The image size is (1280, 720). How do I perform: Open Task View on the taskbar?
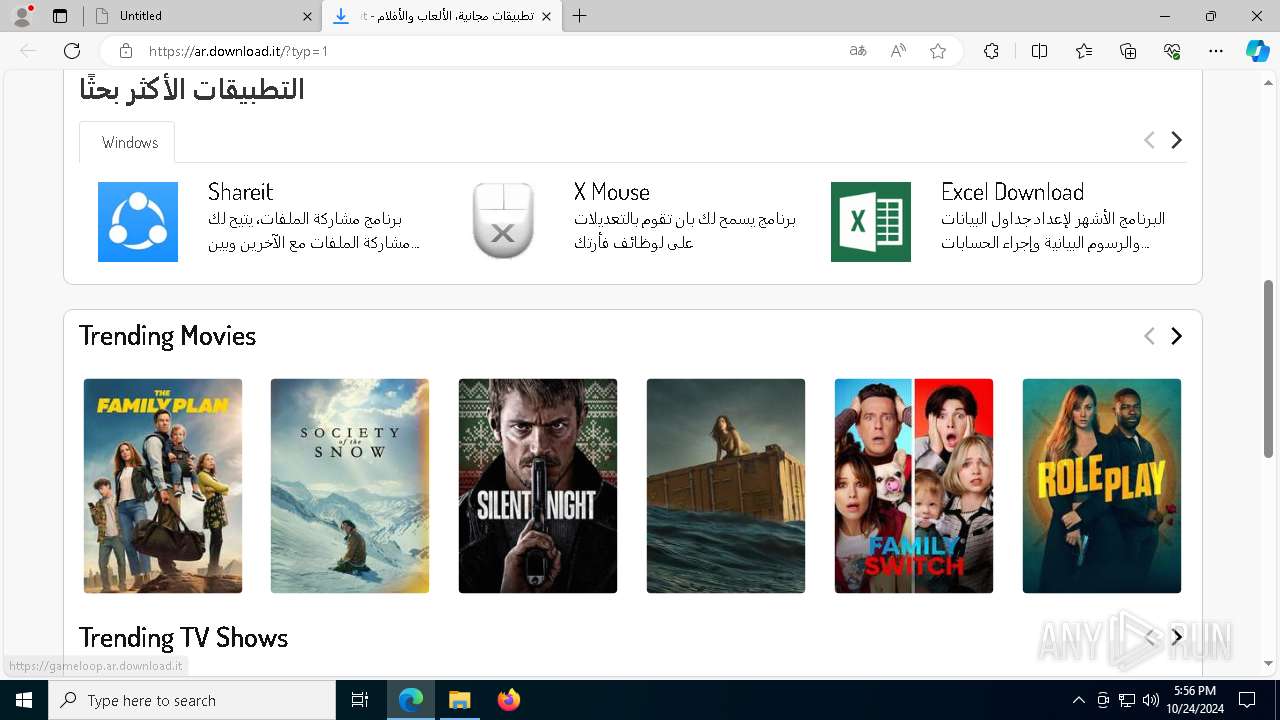360,700
